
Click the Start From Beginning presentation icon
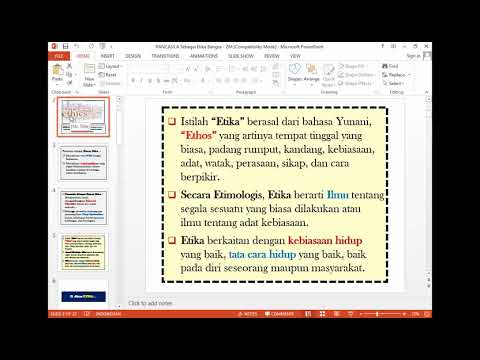[102, 46]
